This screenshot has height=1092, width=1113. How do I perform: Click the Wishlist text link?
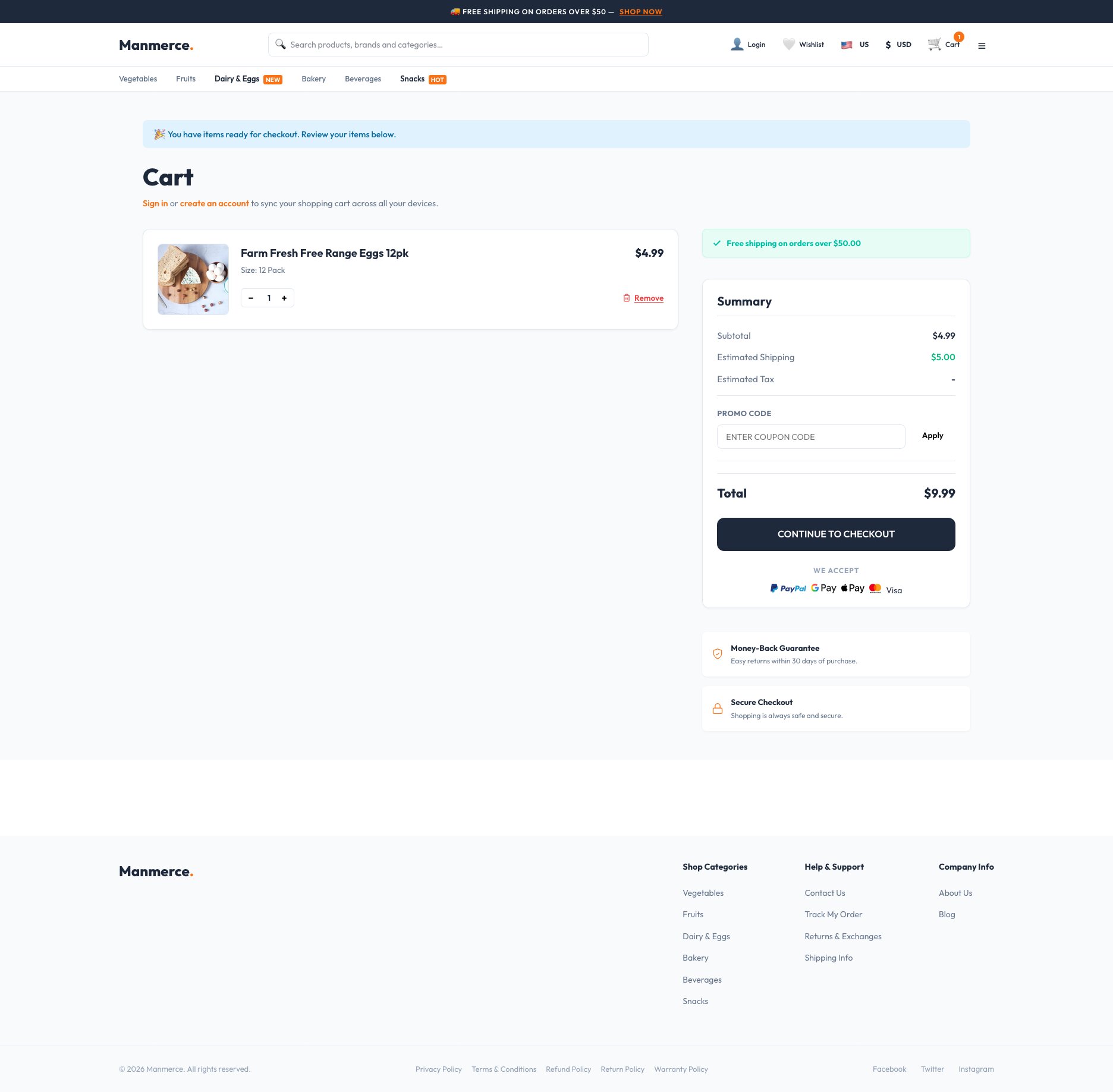click(812, 45)
